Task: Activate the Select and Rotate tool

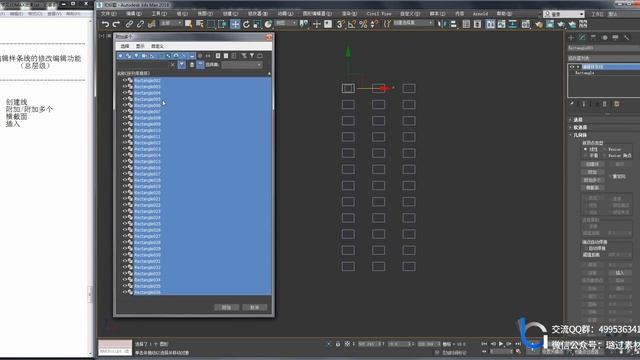Action: coord(246,24)
